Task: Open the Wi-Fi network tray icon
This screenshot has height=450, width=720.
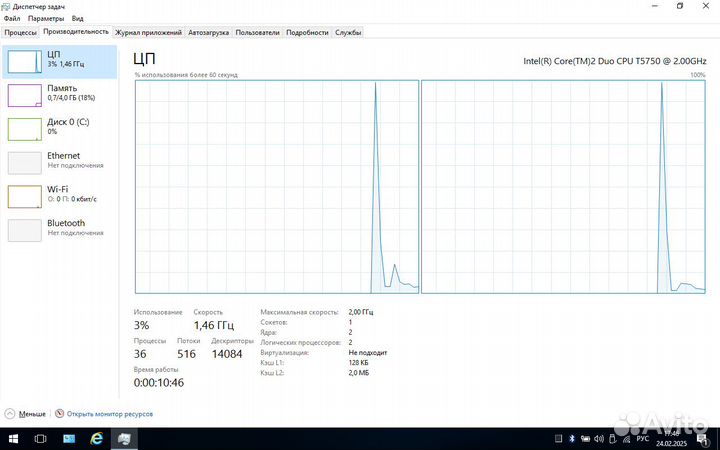Action: click(626, 439)
